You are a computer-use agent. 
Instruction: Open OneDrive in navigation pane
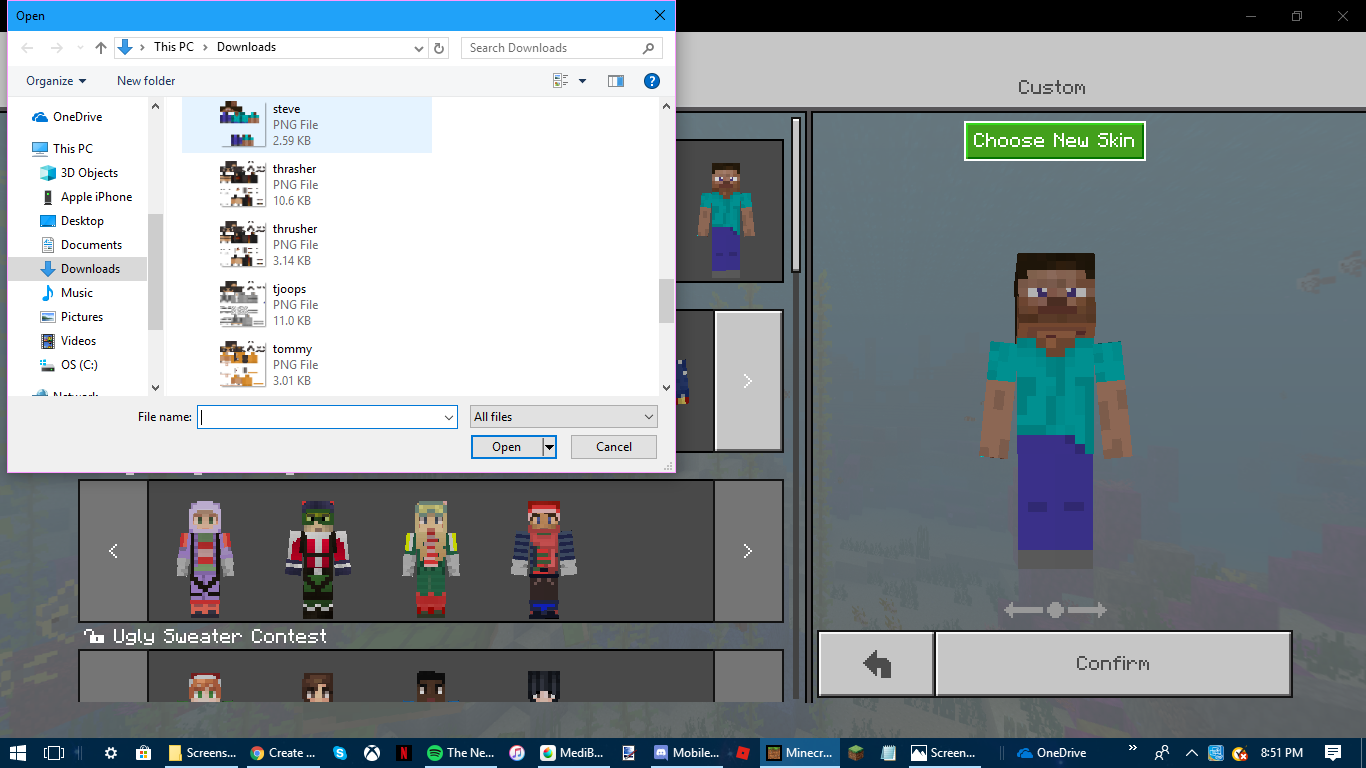77,117
